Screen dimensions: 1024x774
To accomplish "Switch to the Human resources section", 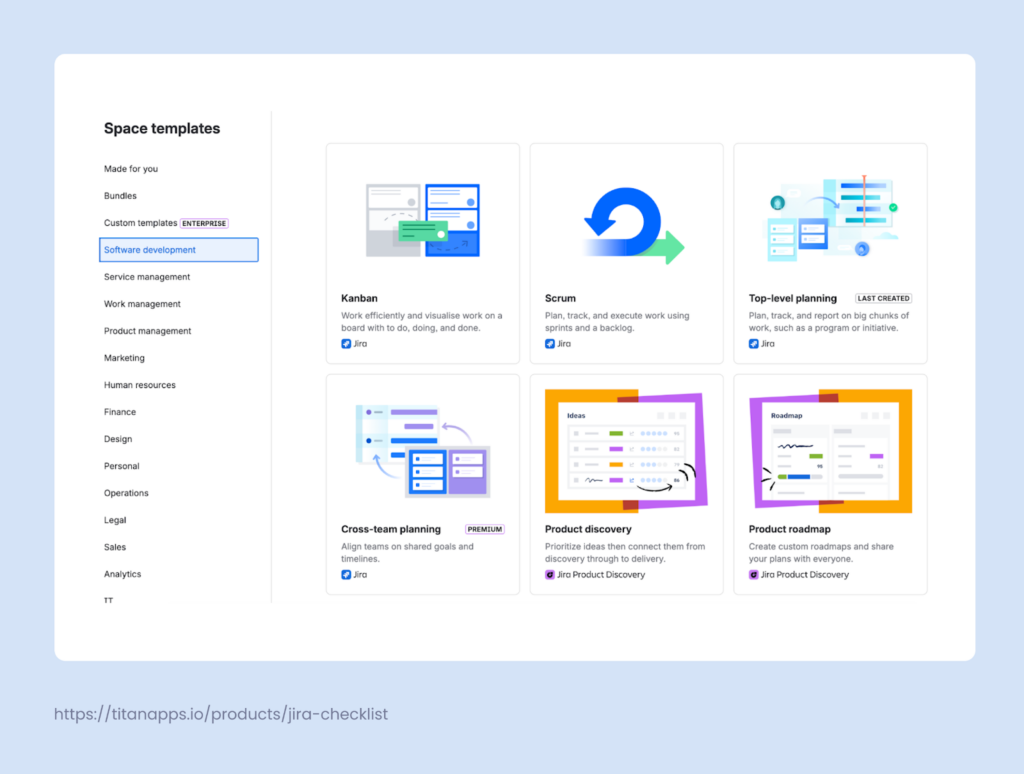I will (138, 384).
